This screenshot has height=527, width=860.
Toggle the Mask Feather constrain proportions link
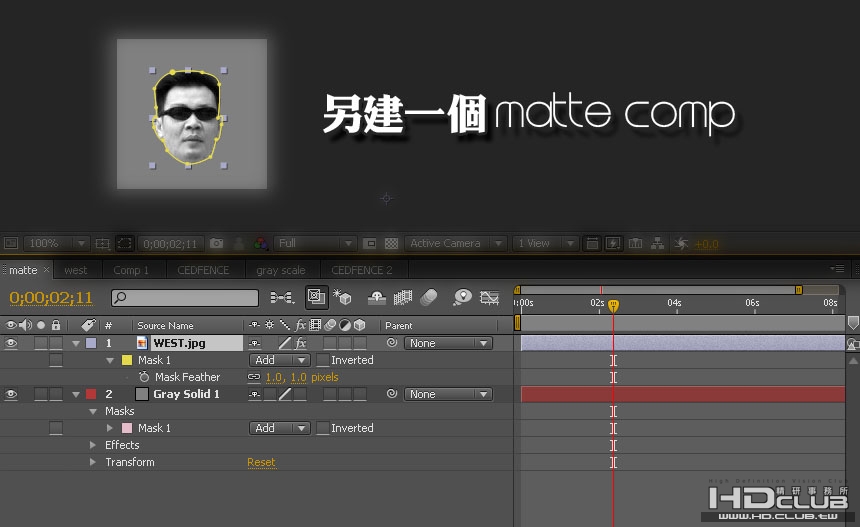coord(254,377)
